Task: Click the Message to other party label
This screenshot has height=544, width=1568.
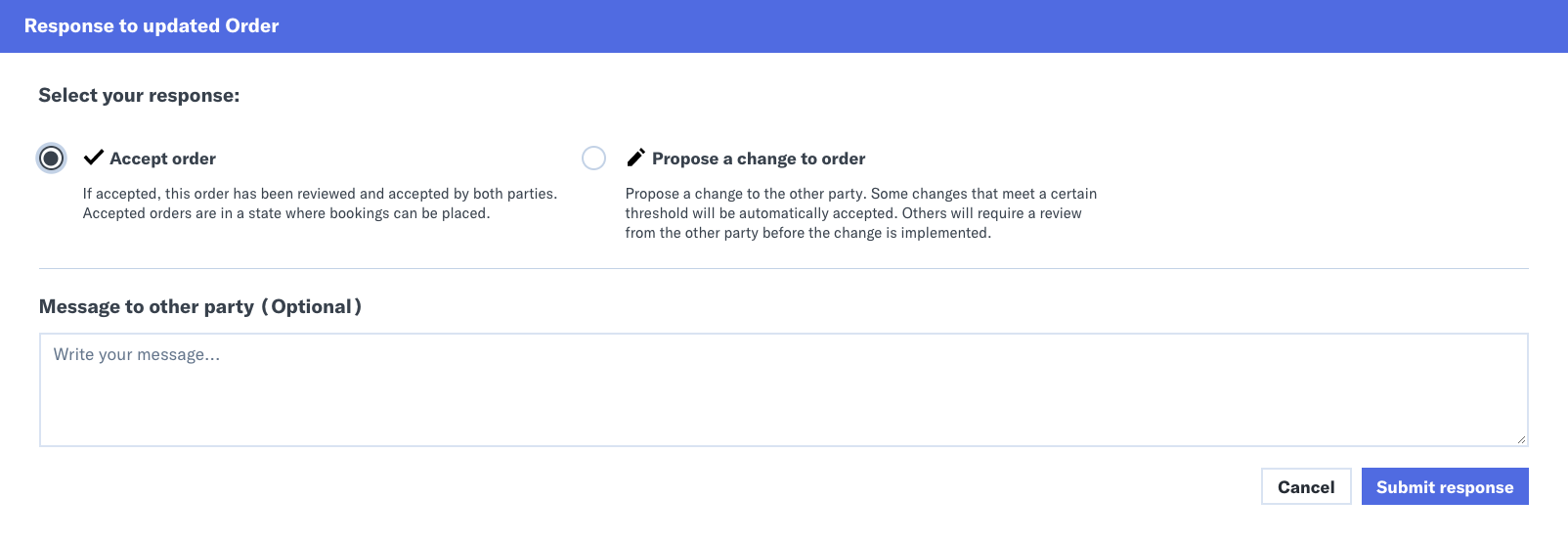Action: [147, 306]
